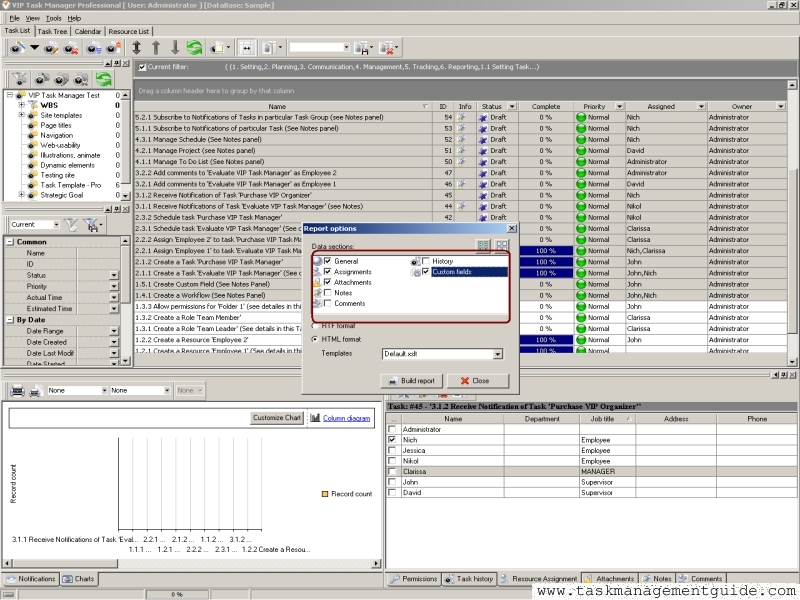Click task icon with orange arrow in toolbar
This screenshot has height=600, width=800.
(x=114, y=48)
